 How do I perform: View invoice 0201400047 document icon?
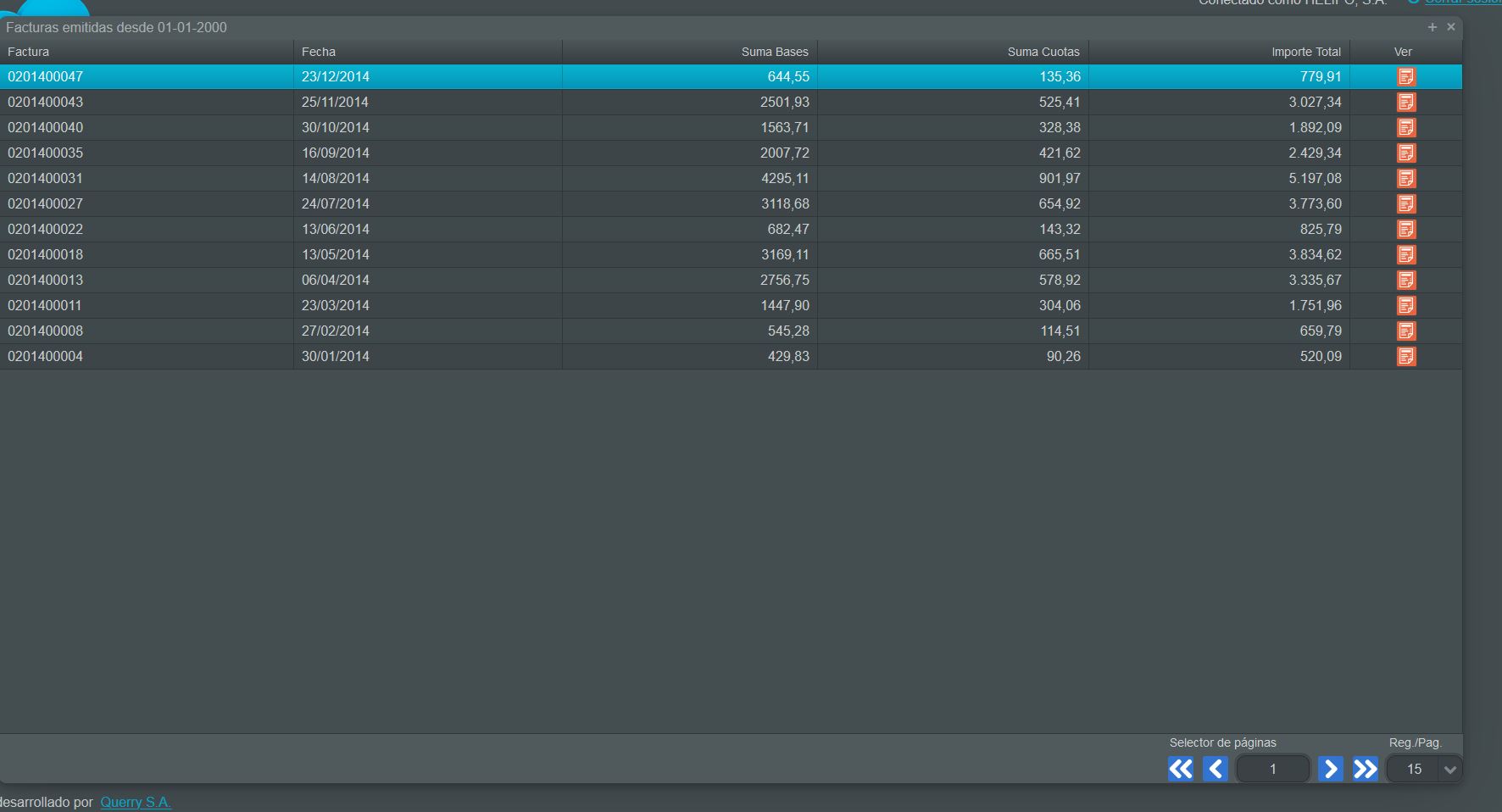click(x=1405, y=77)
